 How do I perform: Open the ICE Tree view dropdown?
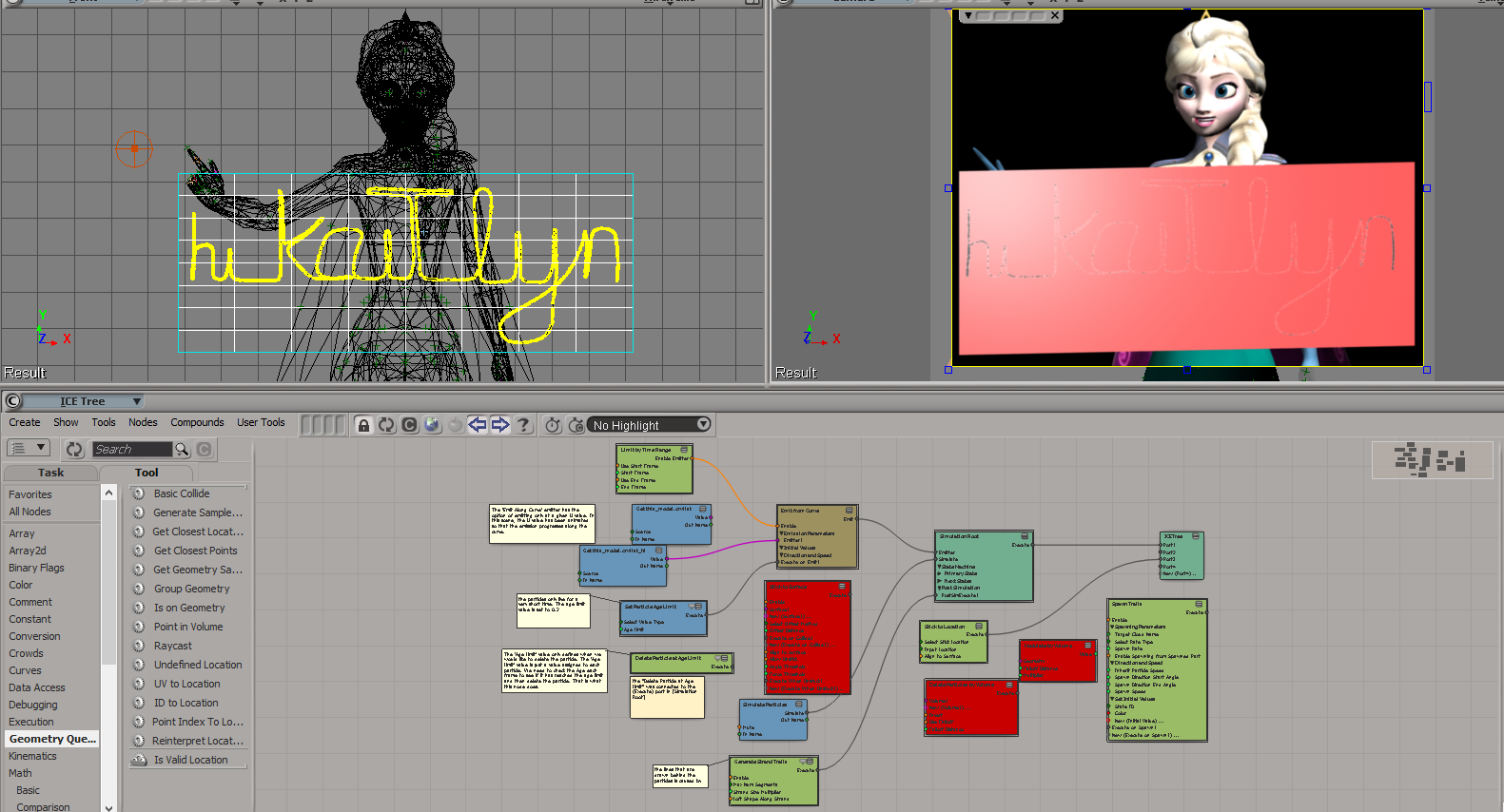[83, 401]
